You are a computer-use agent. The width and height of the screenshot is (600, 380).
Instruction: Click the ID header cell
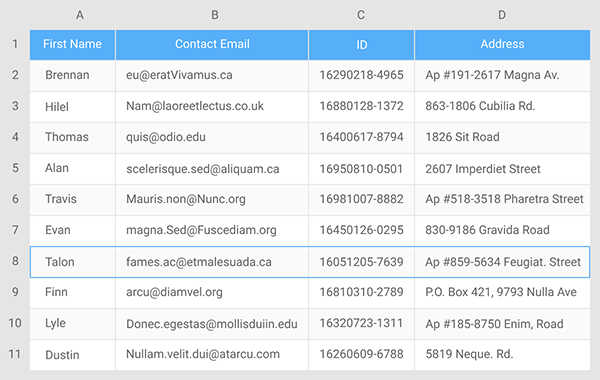tap(361, 44)
